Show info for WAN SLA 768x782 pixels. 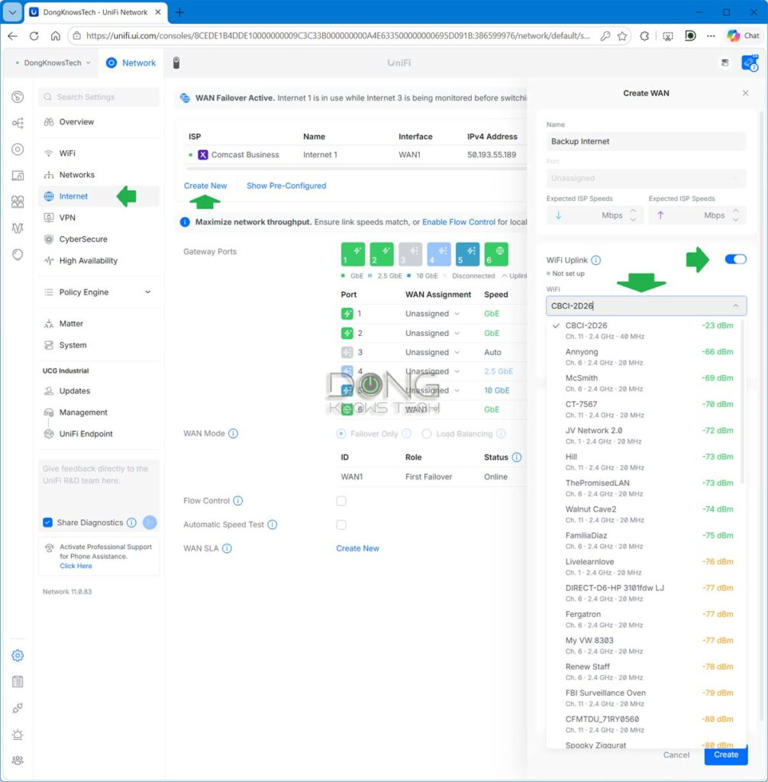point(227,549)
